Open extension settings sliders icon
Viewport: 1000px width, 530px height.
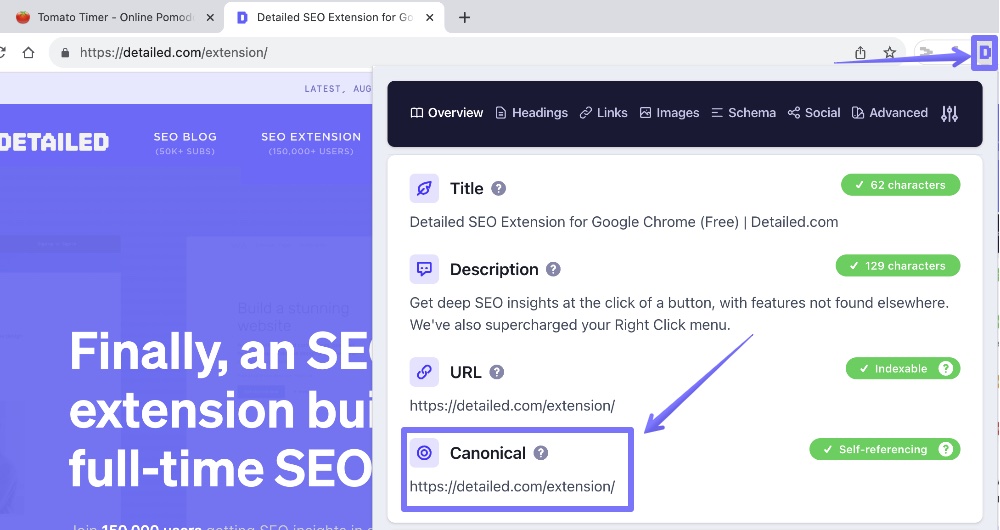click(949, 114)
